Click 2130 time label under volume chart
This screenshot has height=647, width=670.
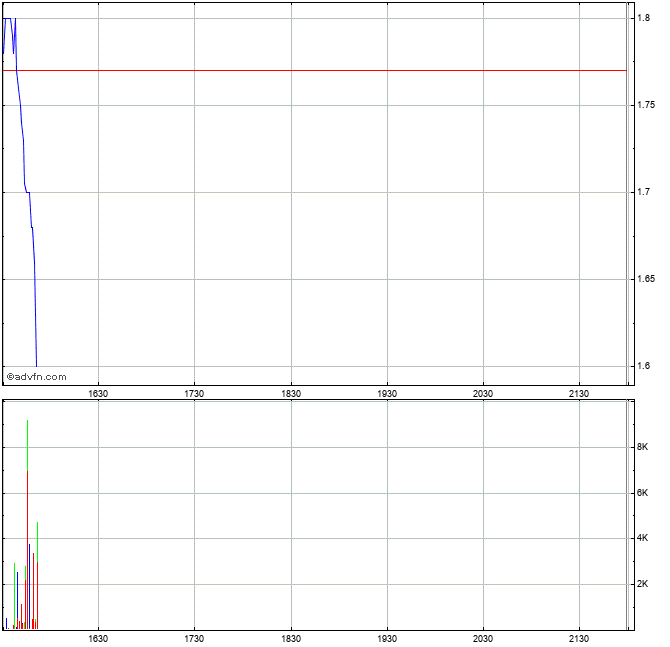coord(579,639)
